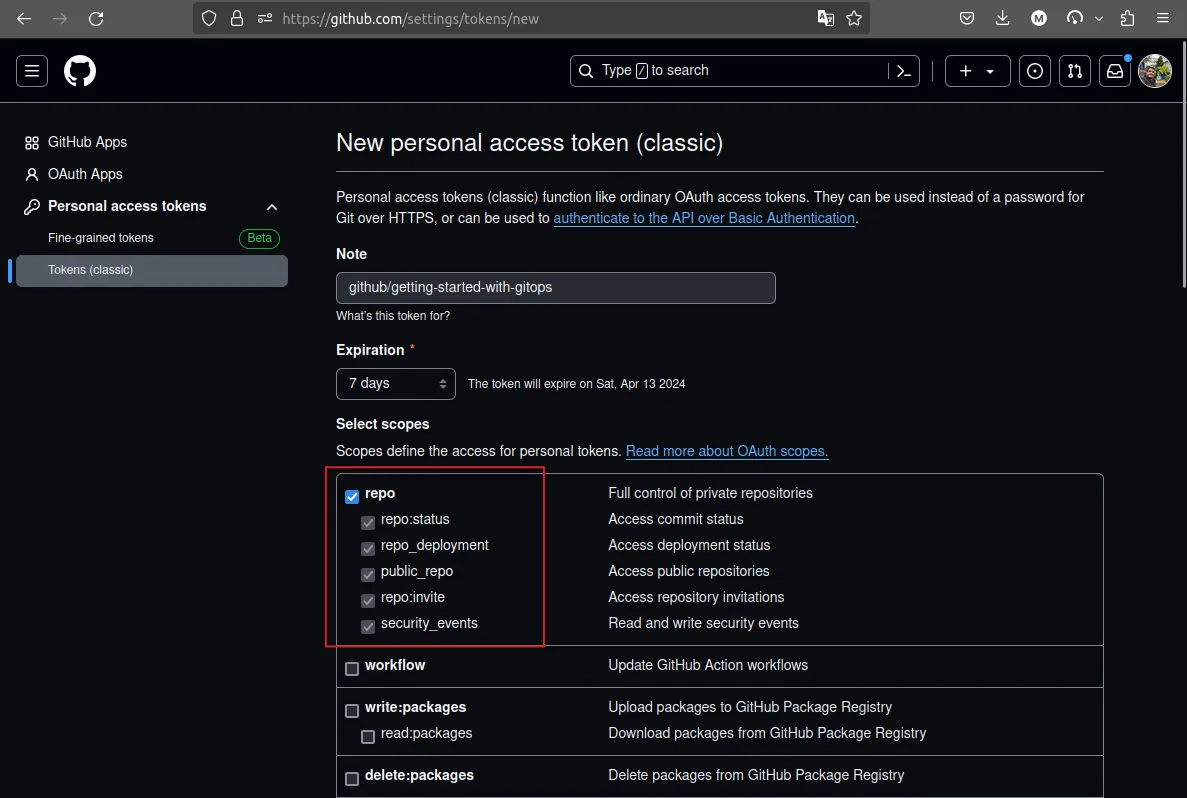
Task: Bookmark this page with star icon
Action: click(854, 18)
